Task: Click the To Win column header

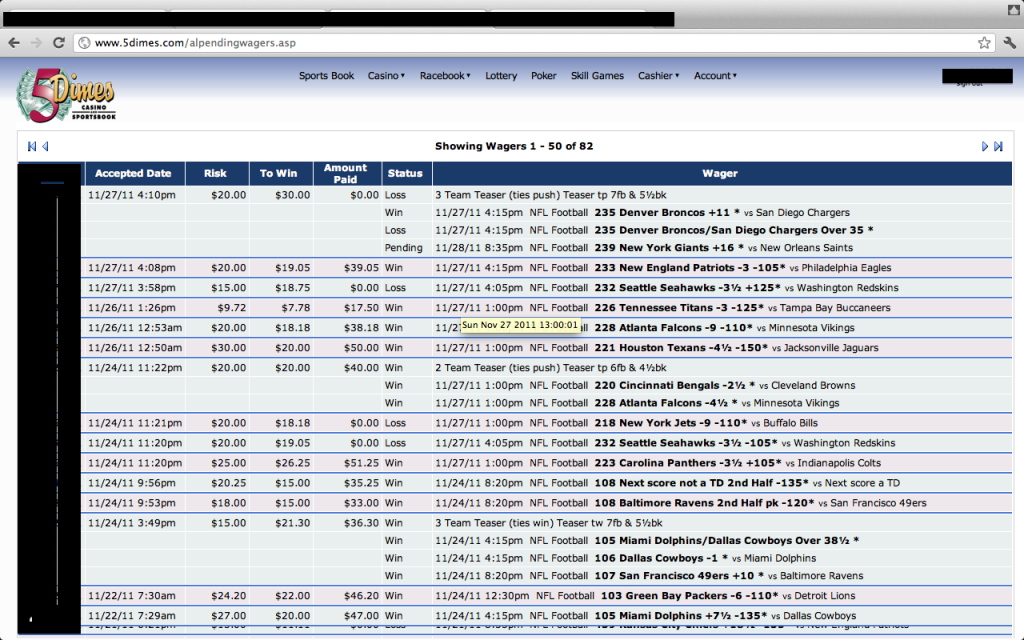Action: pyautogui.click(x=279, y=174)
